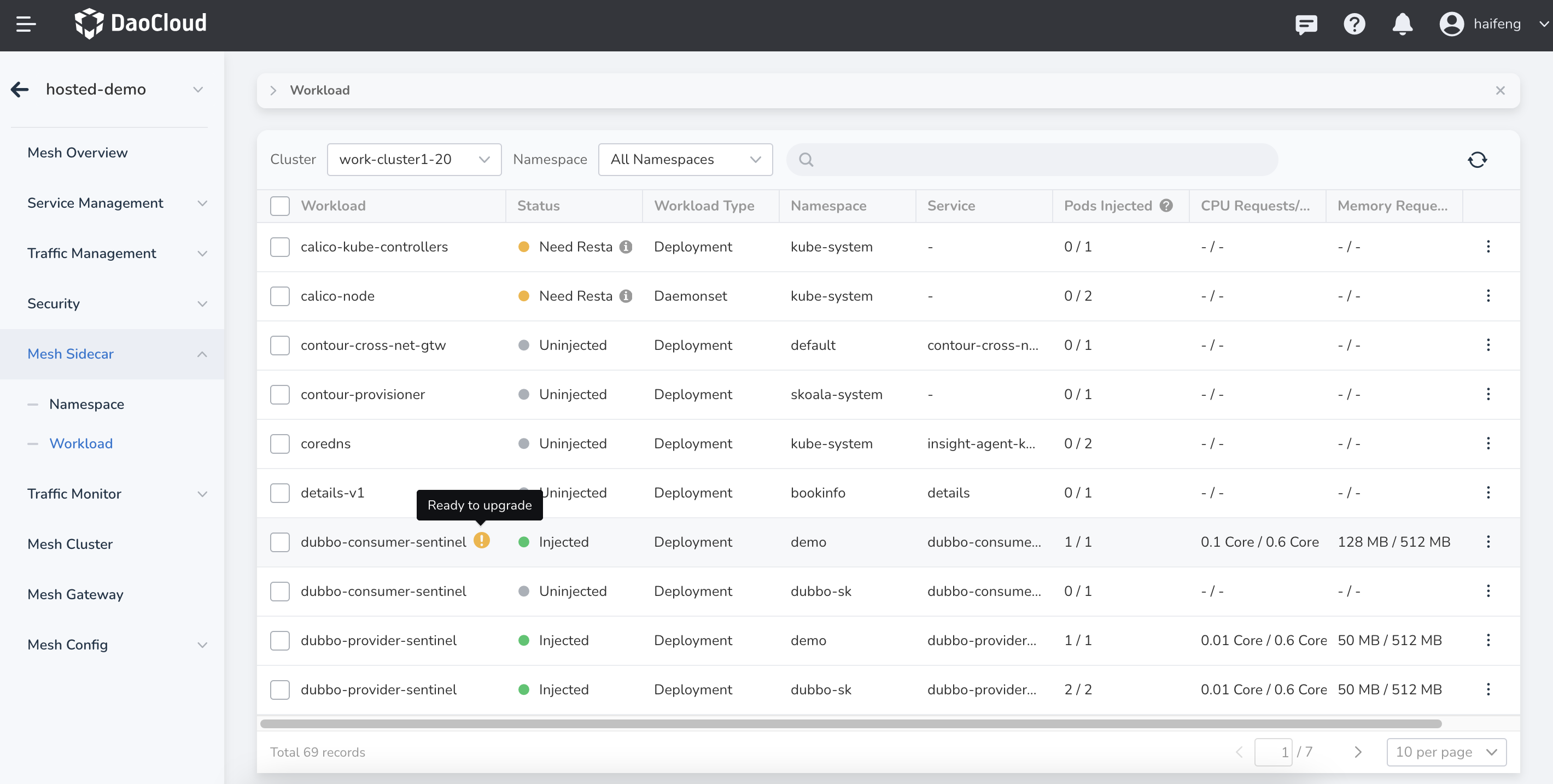Open actions menu for coredns
The width and height of the screenshot is (1553, 784).
pos(1488,443)
